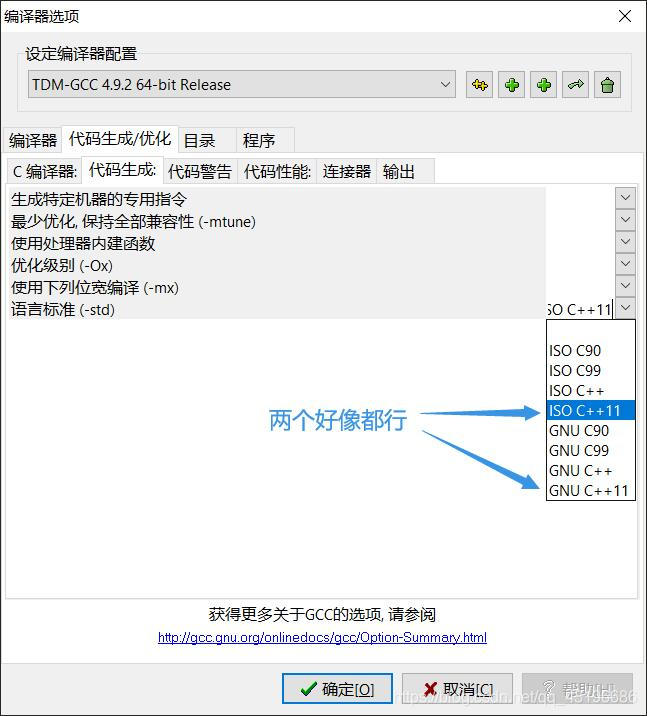Switch to the 编译器 tab
Screen dimensions: 647x716
pyautogui.click(x=32, y=140)
